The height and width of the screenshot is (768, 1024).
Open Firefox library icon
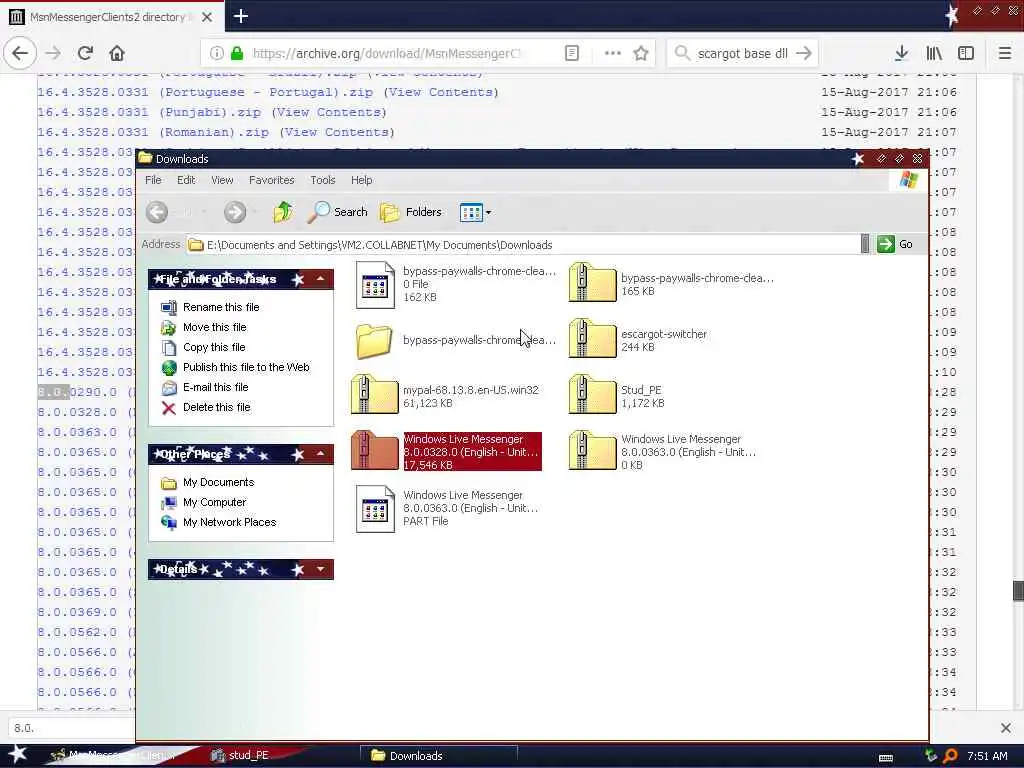coord(934,53)
